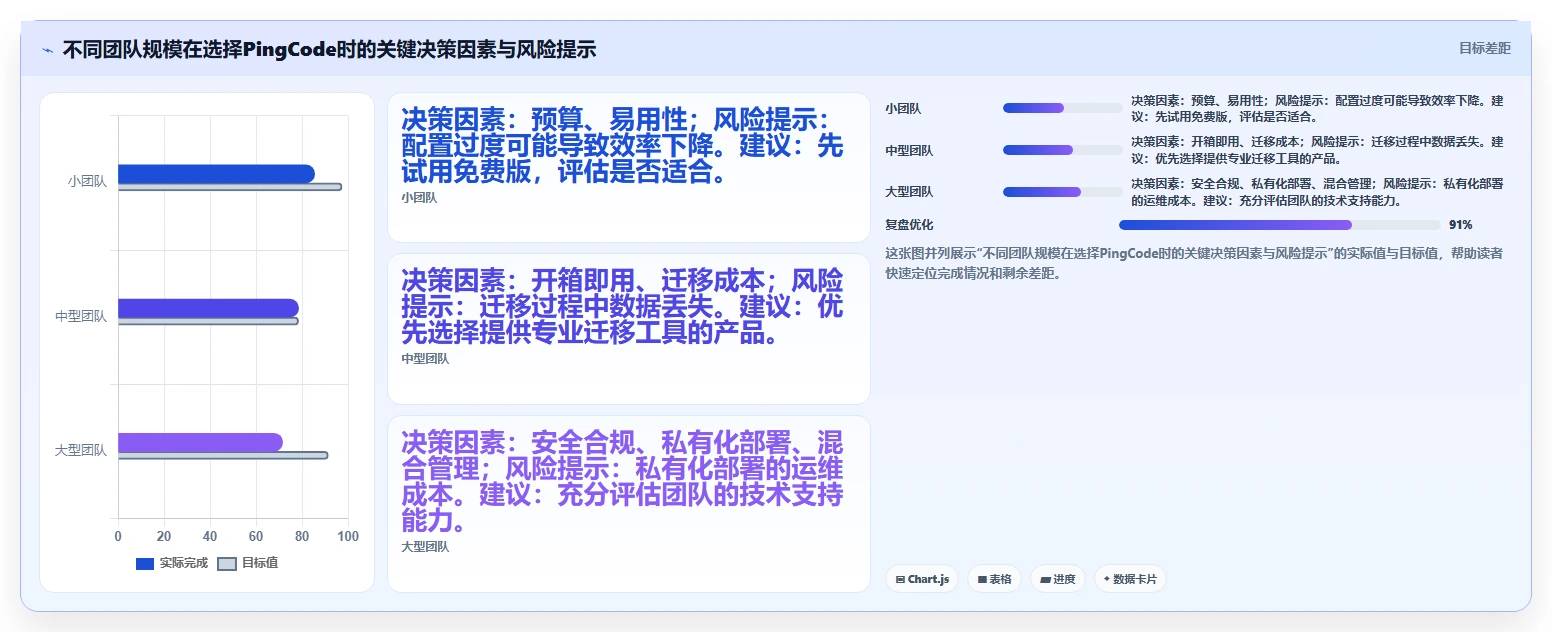
Task: Click the right-panel text about 先试用免费版
Action: click(x=1317, y=108)
